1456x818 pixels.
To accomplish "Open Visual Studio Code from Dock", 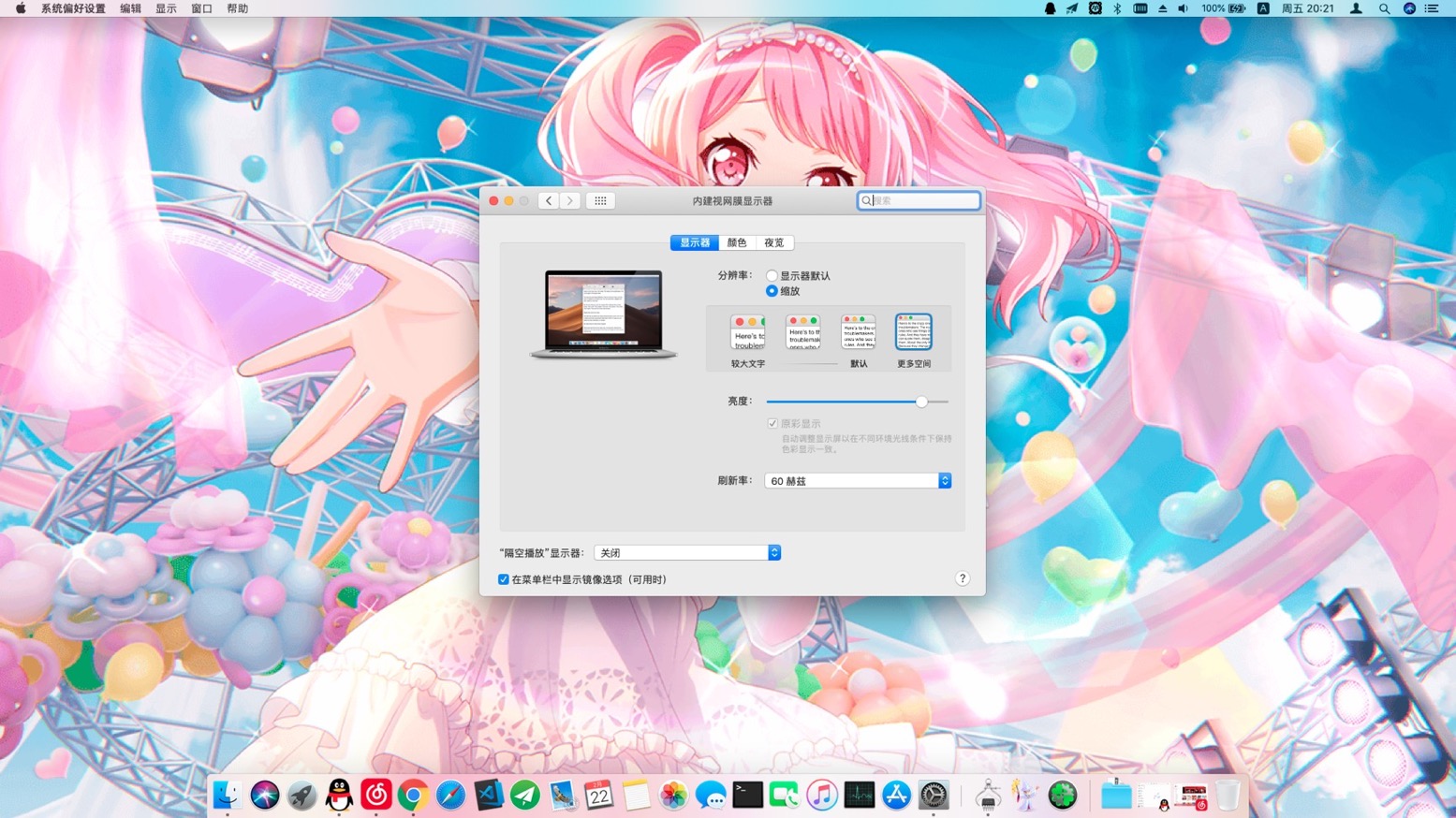I will (488, 796).
